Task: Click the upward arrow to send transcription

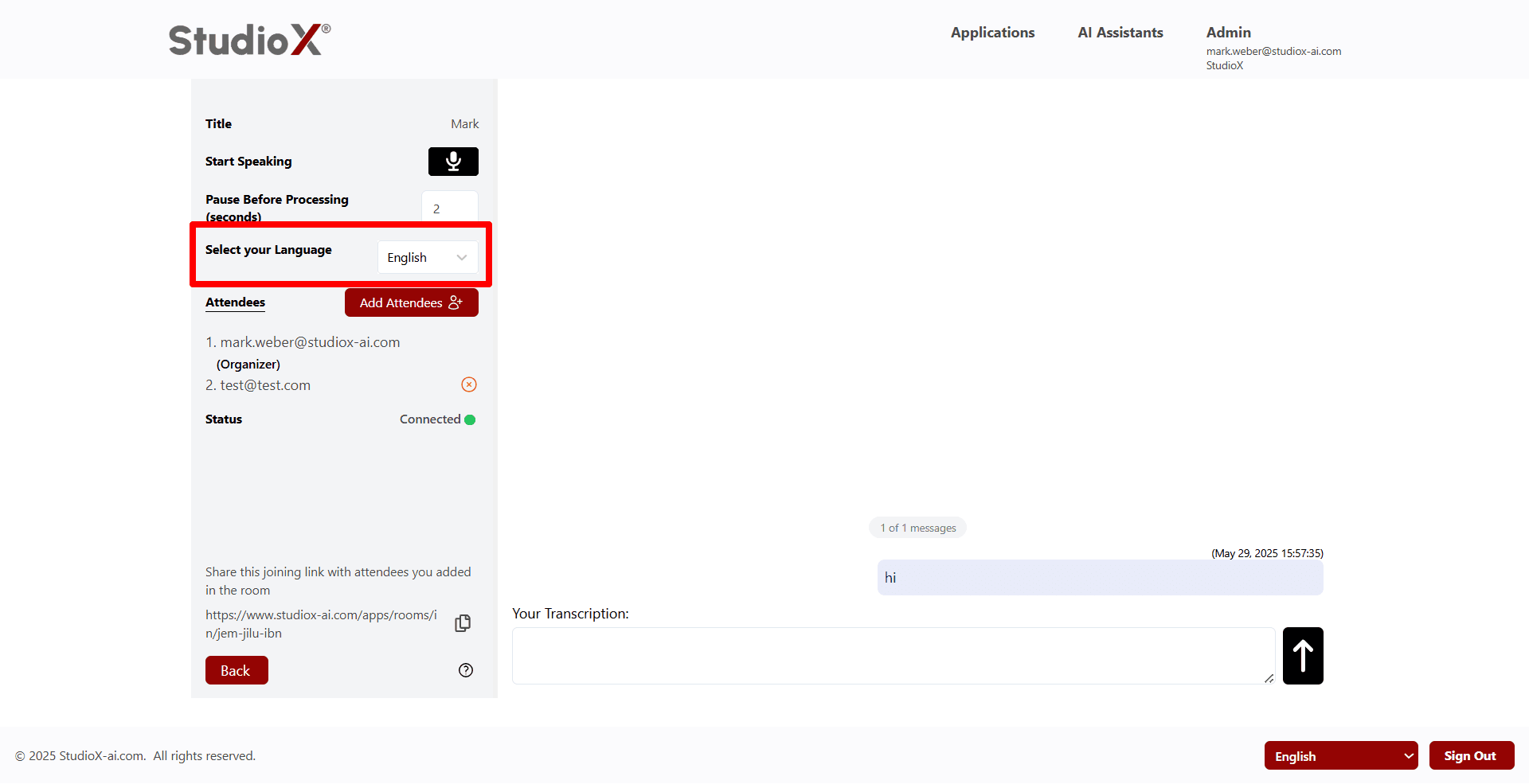Action: click(1303, 655)
